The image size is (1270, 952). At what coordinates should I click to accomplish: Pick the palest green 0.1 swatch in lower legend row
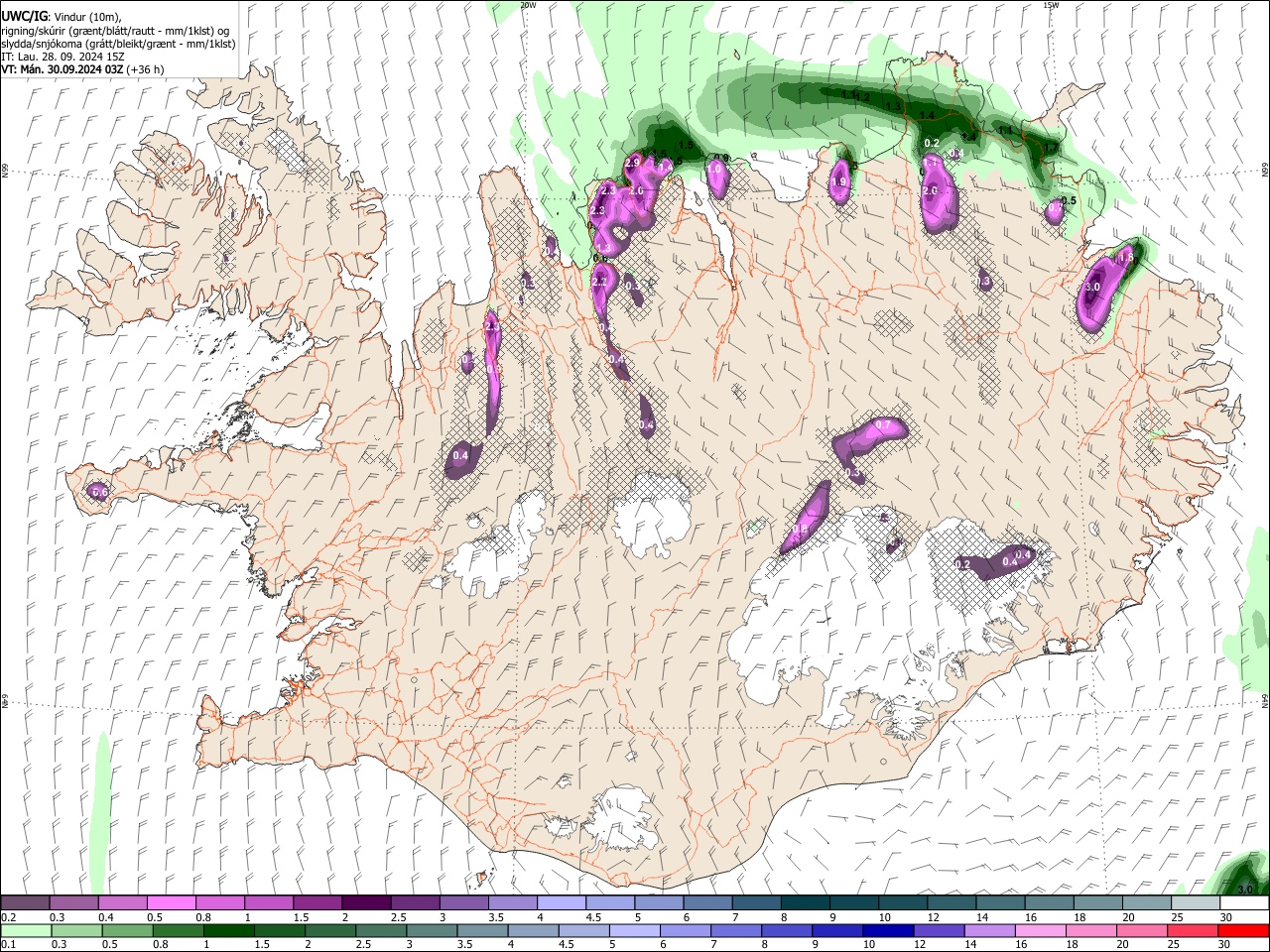tap(26, 931)
